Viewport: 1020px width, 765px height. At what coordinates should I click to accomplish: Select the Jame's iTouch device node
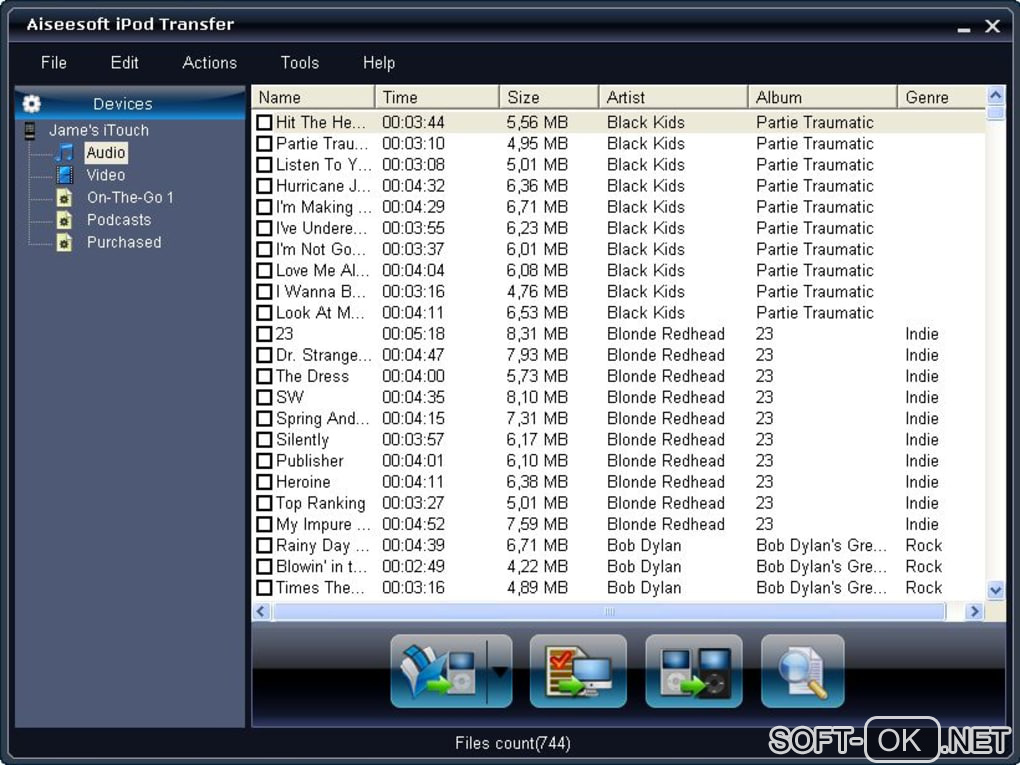(x=99, y=130)
